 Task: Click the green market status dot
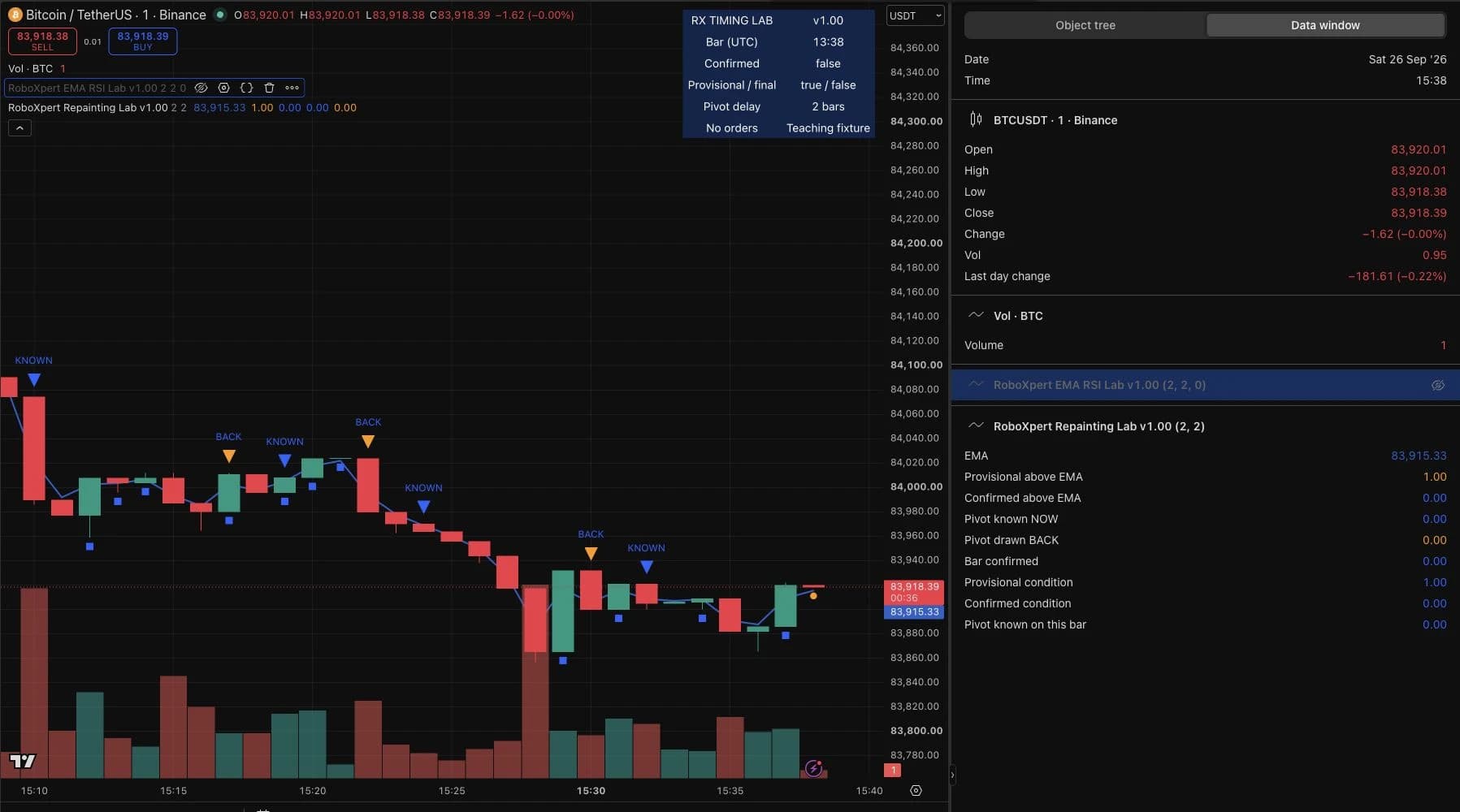pos(219,15)
